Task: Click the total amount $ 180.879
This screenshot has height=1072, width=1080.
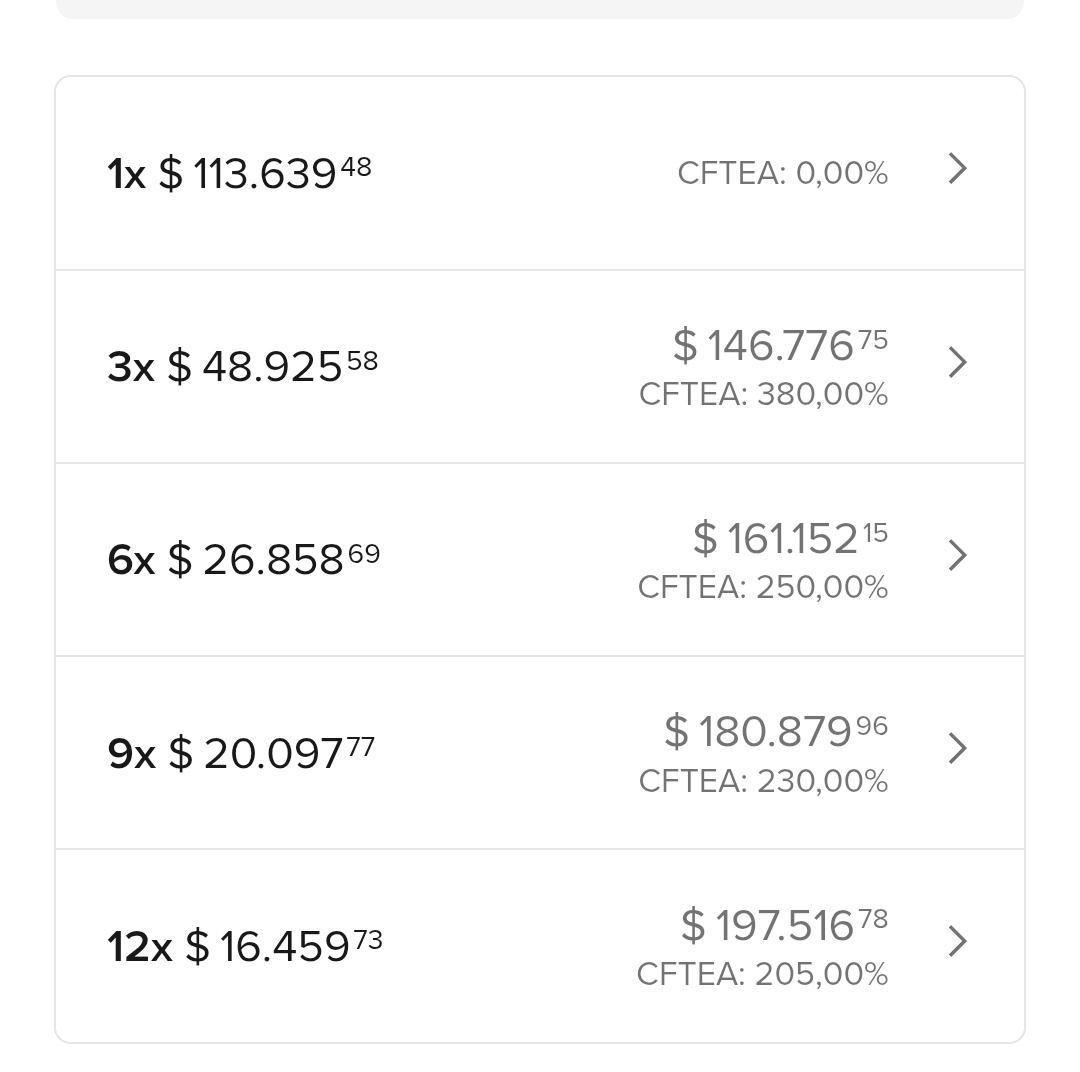Action: pos(776,730)
